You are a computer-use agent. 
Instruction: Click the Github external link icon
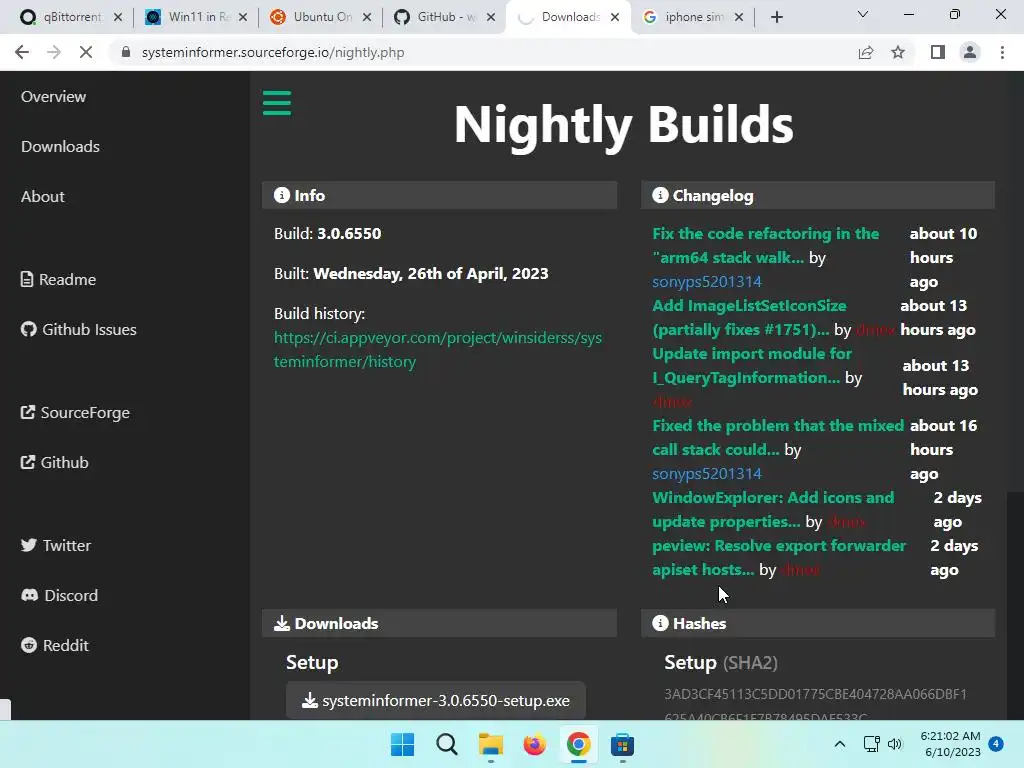(27, 462)
